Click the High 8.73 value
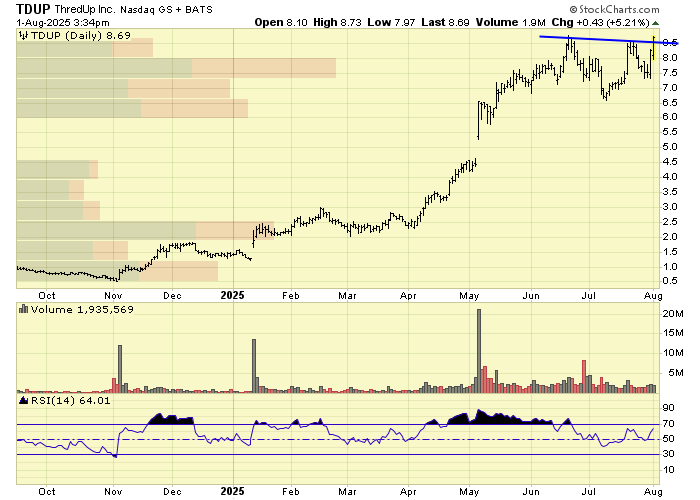 click(x=337, y=22)
